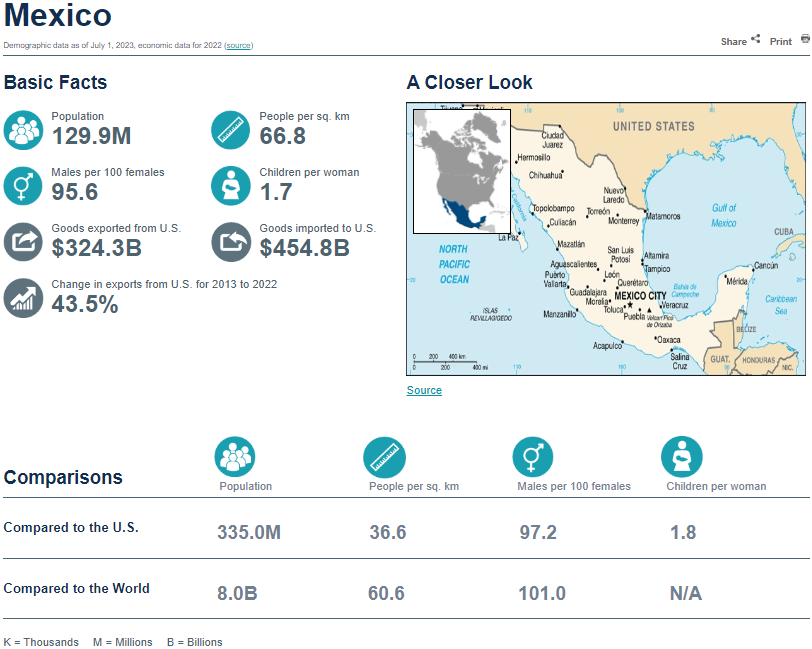Image resolution: width=812 pixels, height=649 pixels.
Task: Click the 1.8 U.S. children per woman cell
Action: [683, 532]
